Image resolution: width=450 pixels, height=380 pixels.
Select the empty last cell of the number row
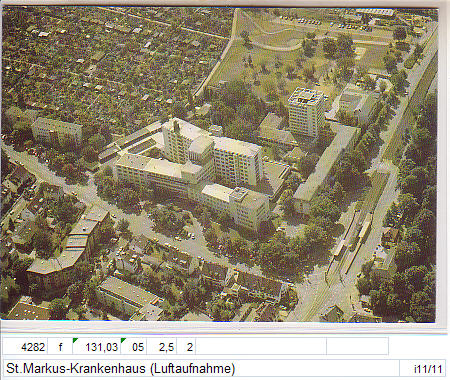[357, 347]
